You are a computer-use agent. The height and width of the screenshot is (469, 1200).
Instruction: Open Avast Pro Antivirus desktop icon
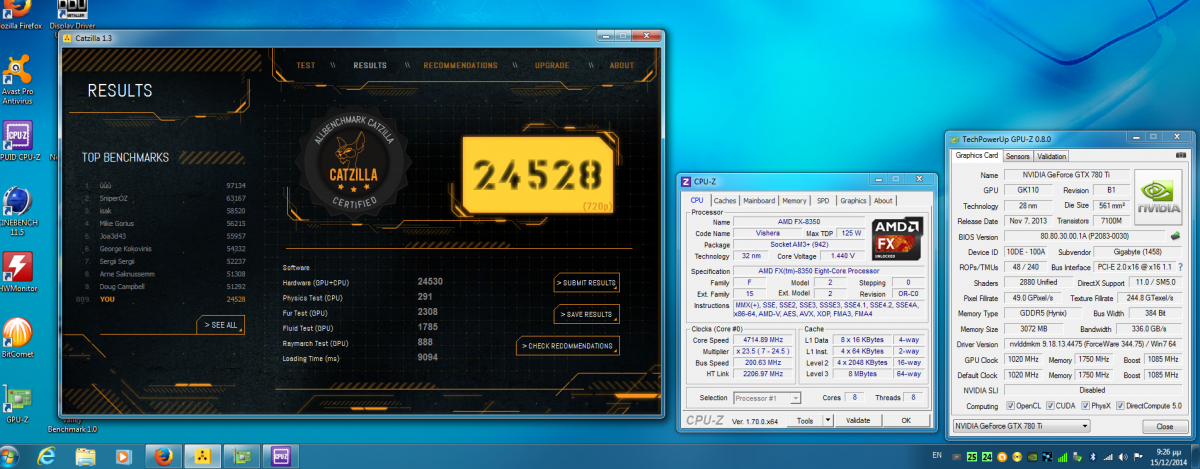coord(17,80)
